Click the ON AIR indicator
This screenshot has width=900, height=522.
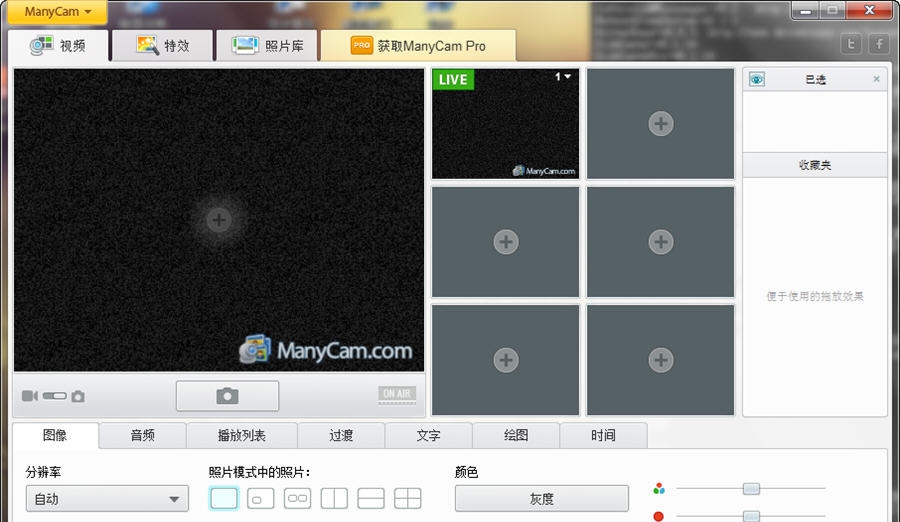point(397,394)
